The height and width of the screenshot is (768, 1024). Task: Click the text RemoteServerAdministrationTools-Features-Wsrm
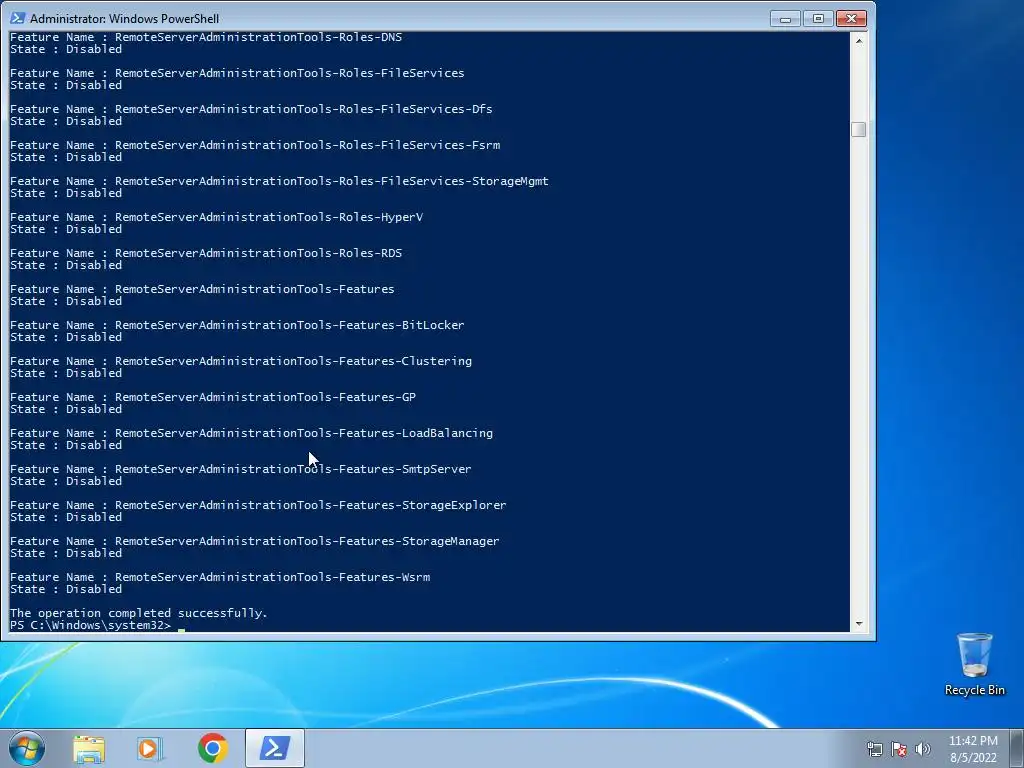pyautogui.click(x=272, y=577)
